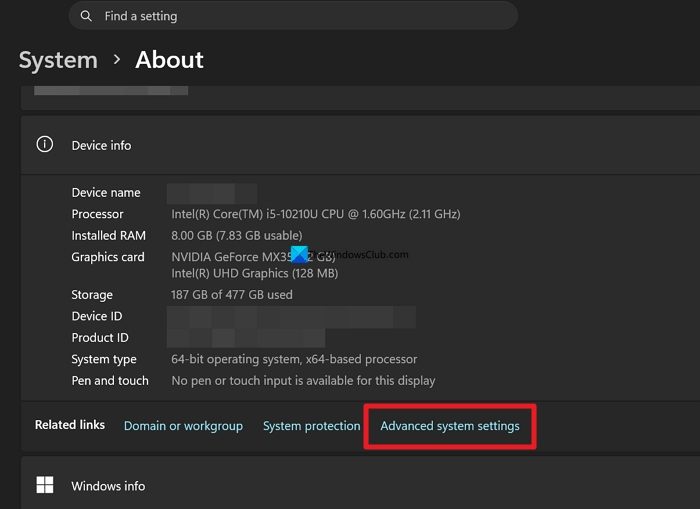Select the Device name label
Image resolution: width=700 pixels, height=509 pixels.
click(106, 192)
